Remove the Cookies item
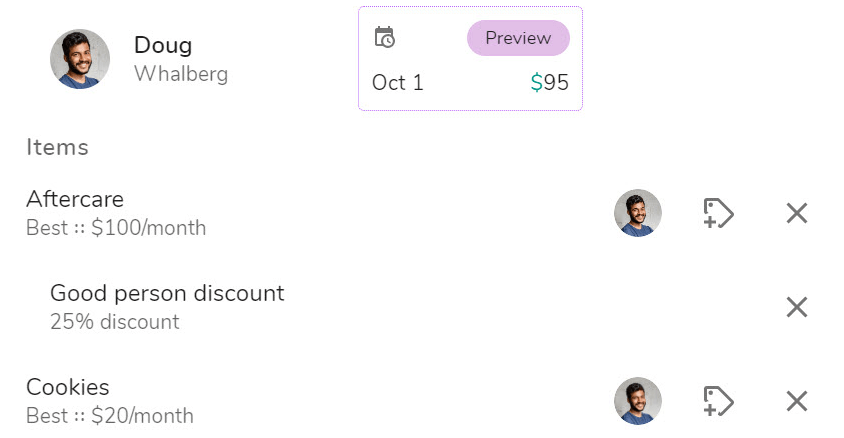844x438 pixels. 796,401
